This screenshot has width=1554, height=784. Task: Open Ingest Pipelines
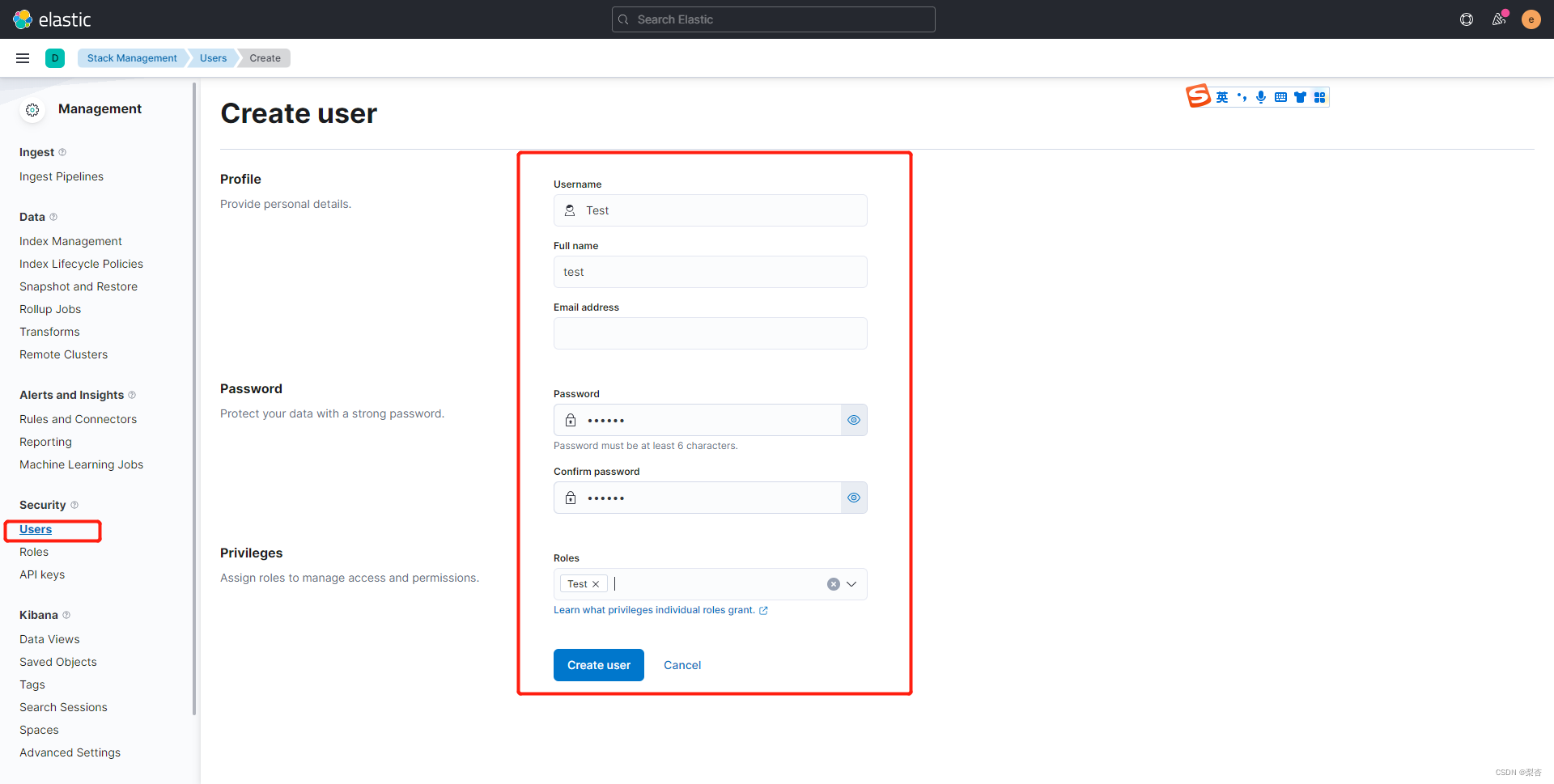click(x=62, y=176)
